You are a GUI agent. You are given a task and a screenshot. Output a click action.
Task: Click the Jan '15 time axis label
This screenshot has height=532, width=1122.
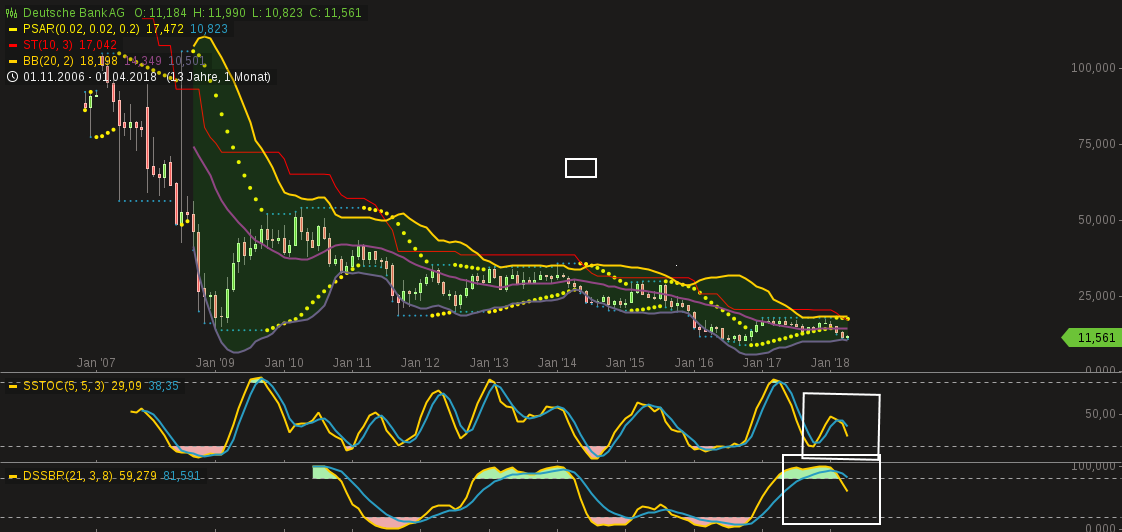point(625,363)
